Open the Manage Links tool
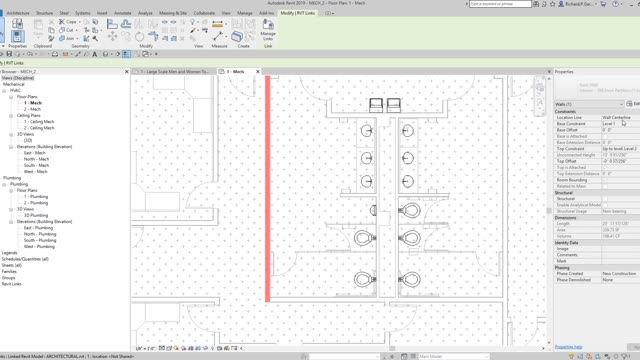 268,30
